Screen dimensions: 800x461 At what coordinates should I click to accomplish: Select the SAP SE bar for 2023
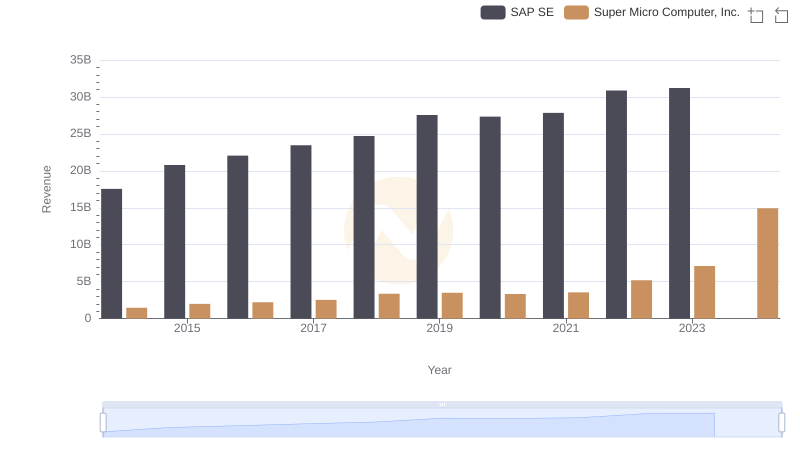pos(679,203)
